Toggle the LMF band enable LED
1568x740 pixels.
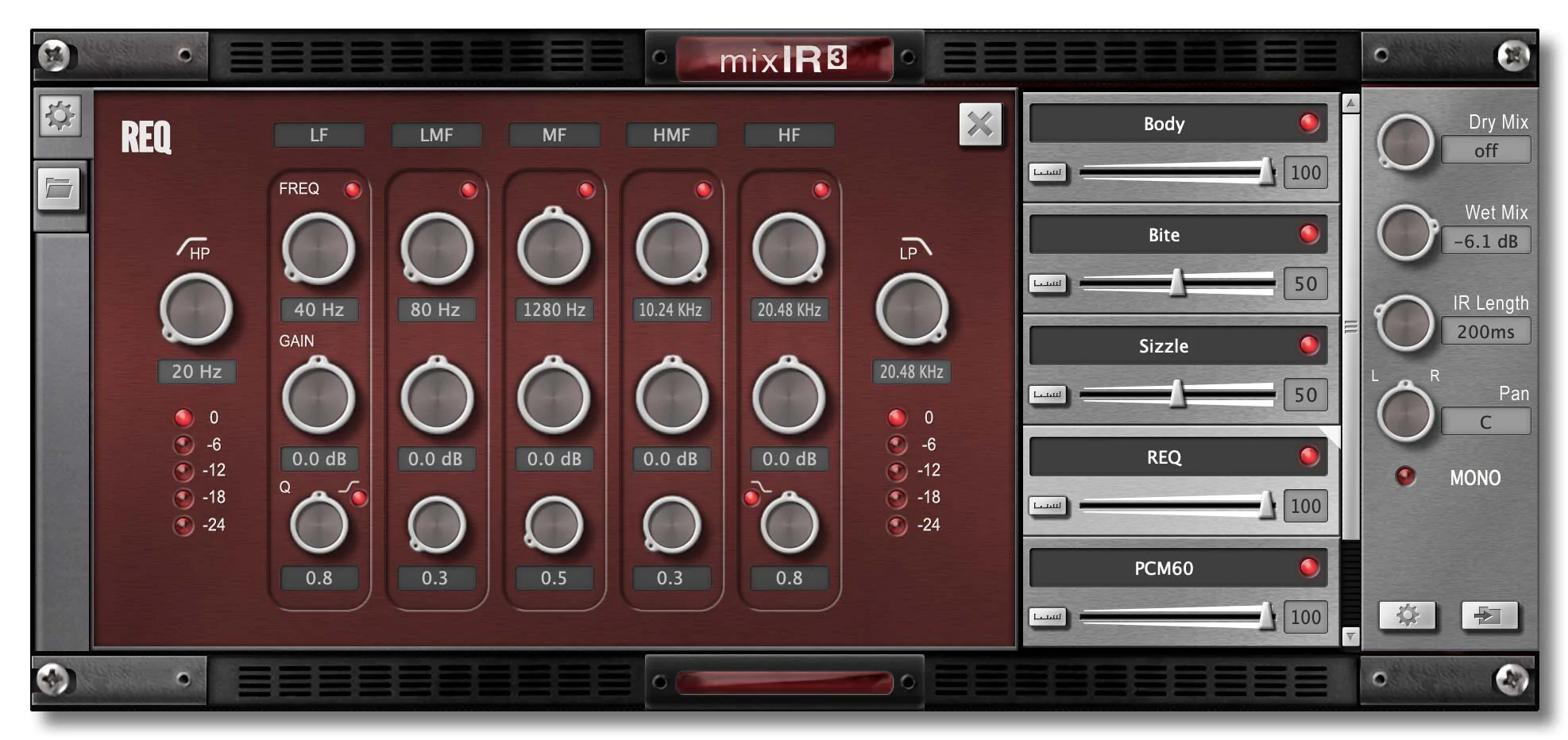coord(469,190)
